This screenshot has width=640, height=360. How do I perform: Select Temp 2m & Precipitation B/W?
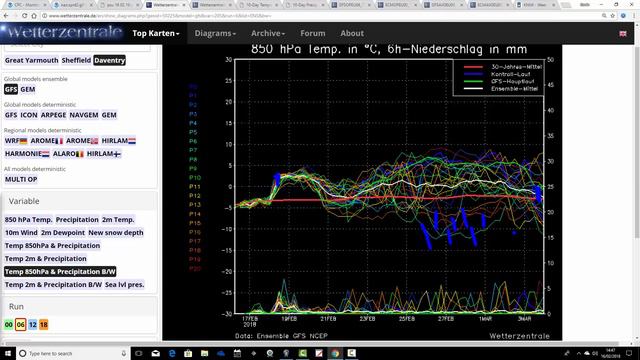point(53,285)
